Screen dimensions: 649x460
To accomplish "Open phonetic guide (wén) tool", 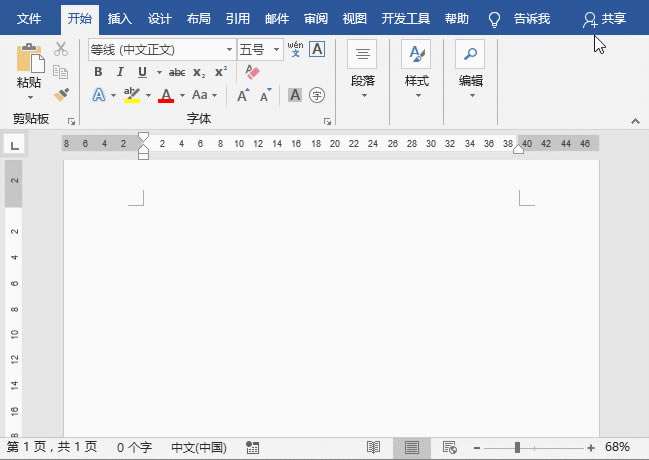I will (296, 49).
